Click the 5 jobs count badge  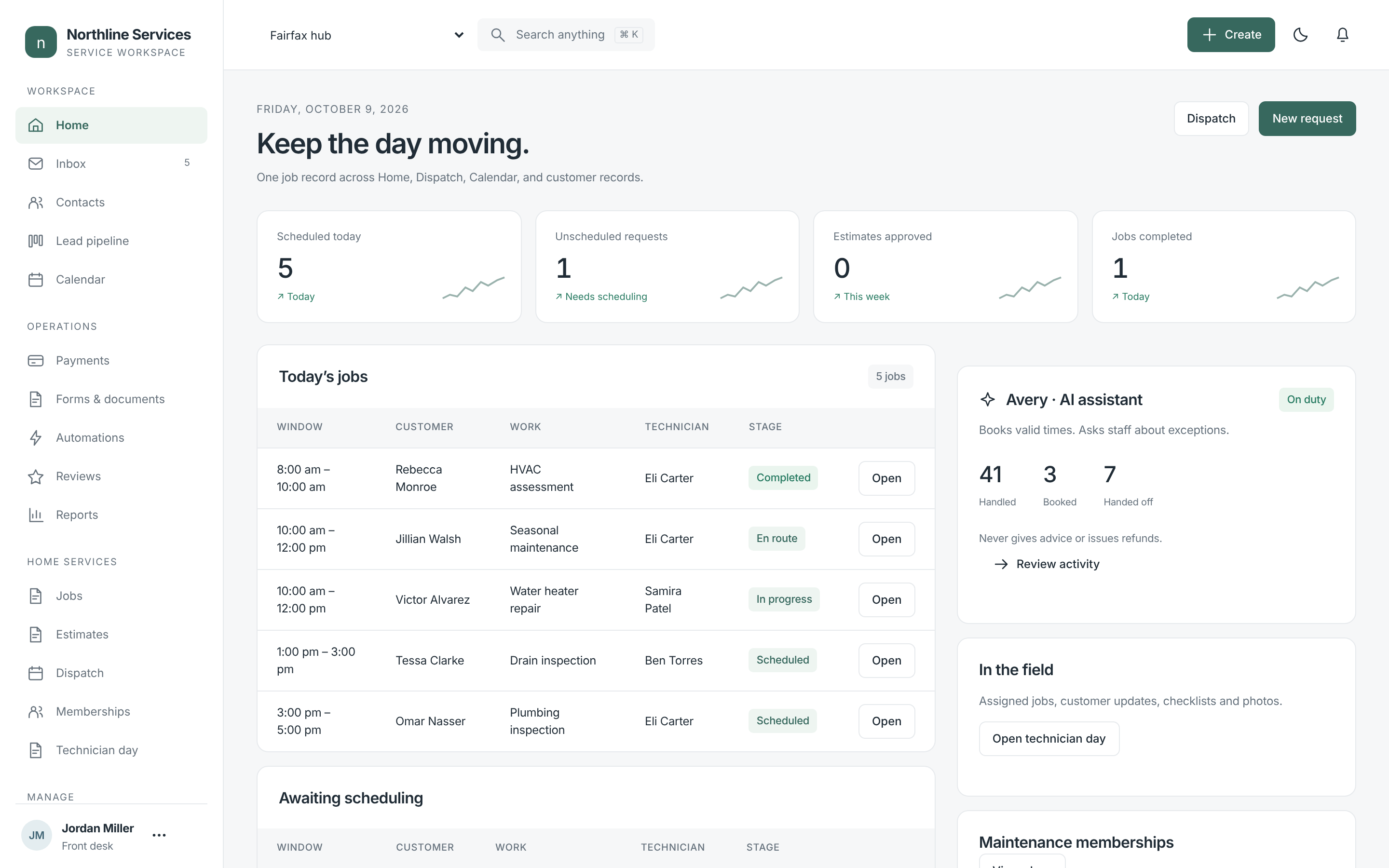coord(890,377)
